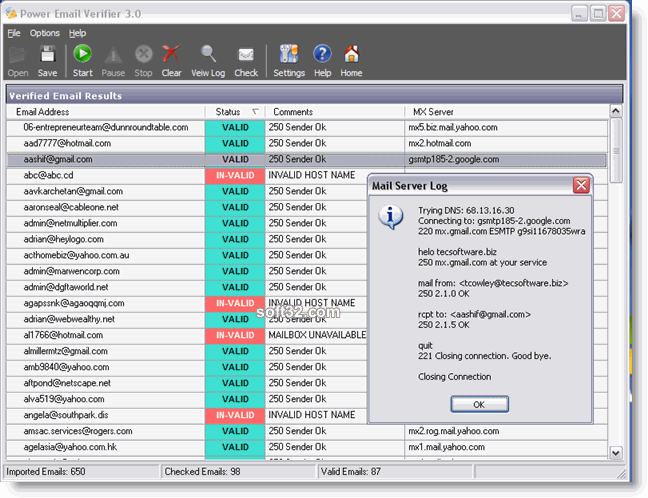Screen dimensions: 648x498
Task: Click mx5.biz.mail.yahoo.com MX server cell
Action: tap(506, 127)
